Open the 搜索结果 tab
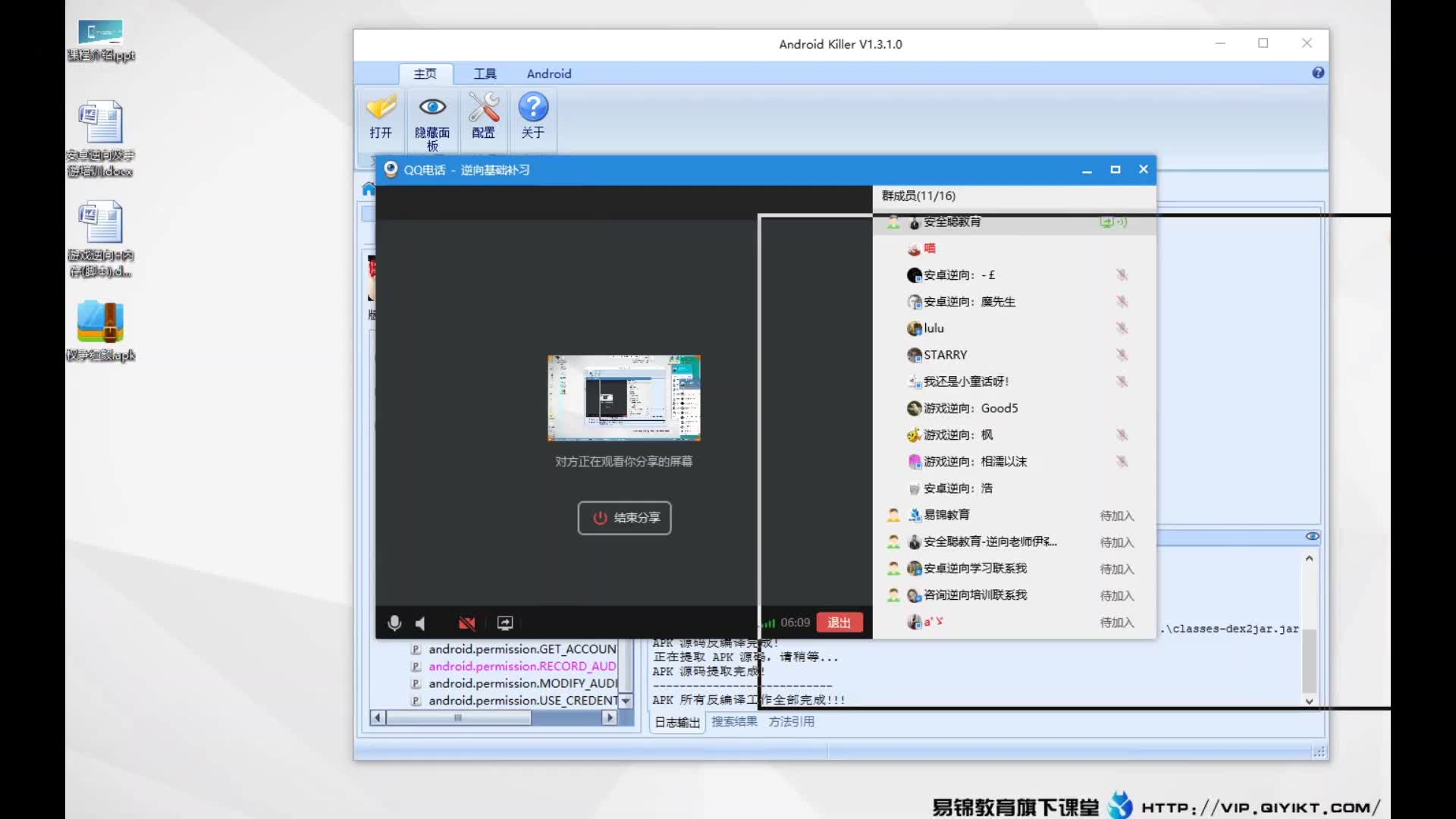The height and width of the screenshot is (819, 1456). (x=734, y=722)
